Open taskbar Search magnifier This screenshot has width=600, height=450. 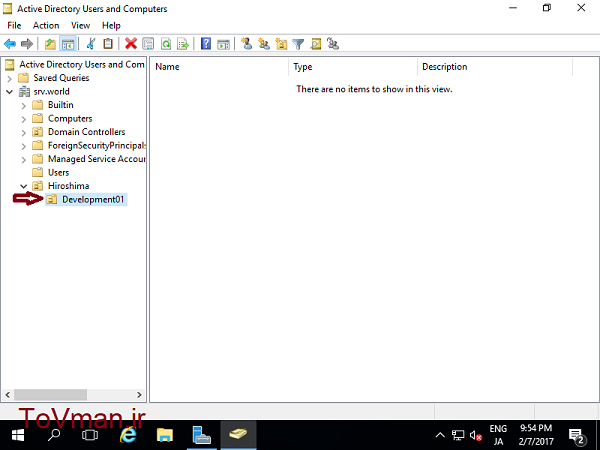[x=54, y=435]
